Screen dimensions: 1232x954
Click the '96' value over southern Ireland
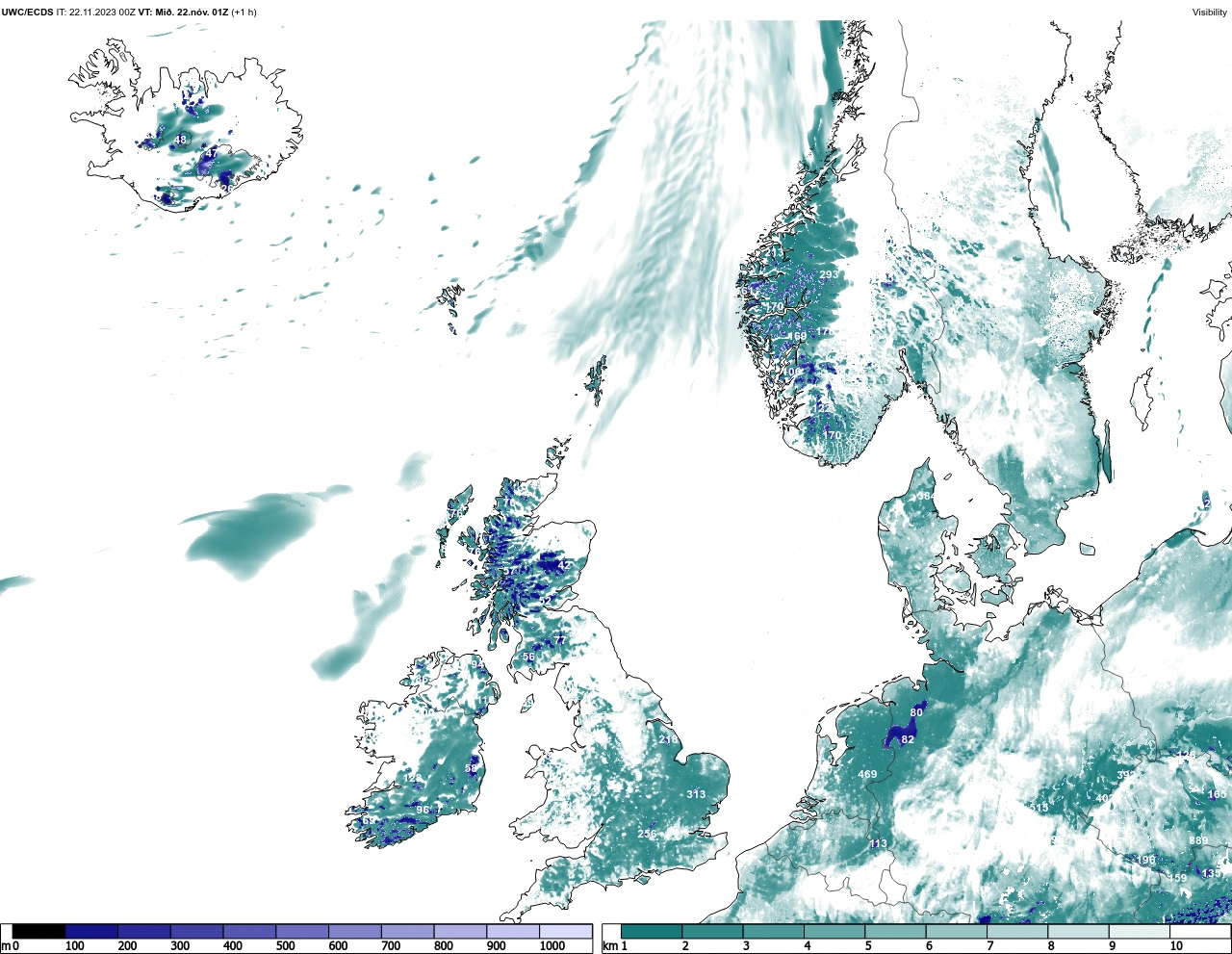422,811
